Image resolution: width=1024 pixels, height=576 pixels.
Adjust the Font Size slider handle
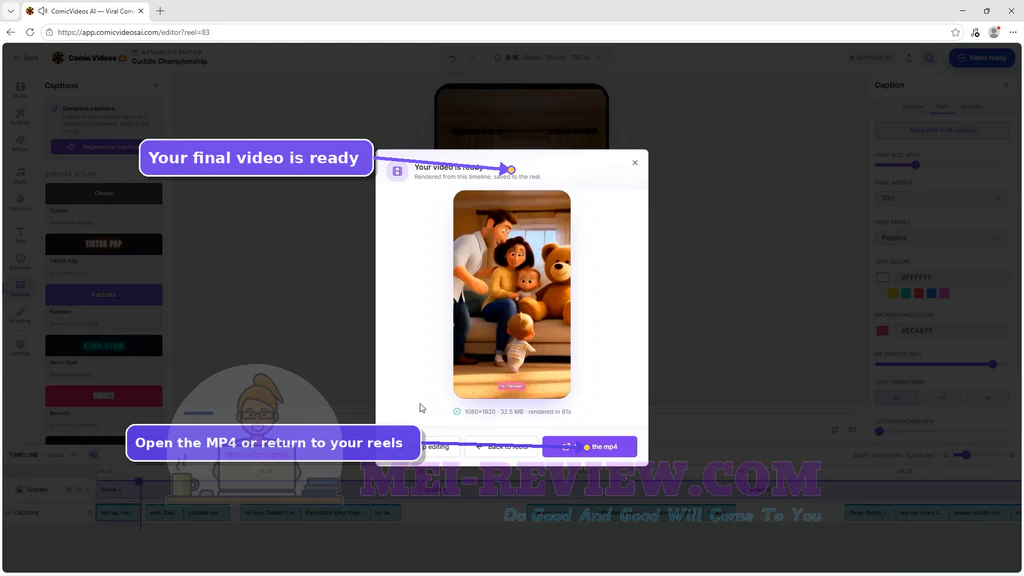pyautogui.click(x=916, y=165)
